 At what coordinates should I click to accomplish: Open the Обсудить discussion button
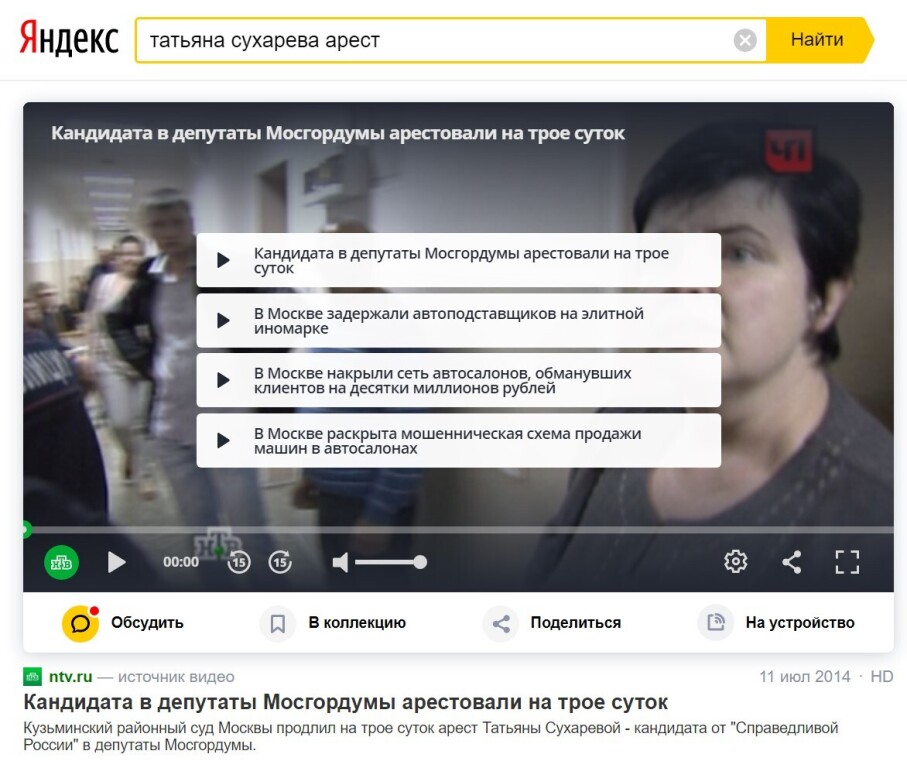coord(124,623)
